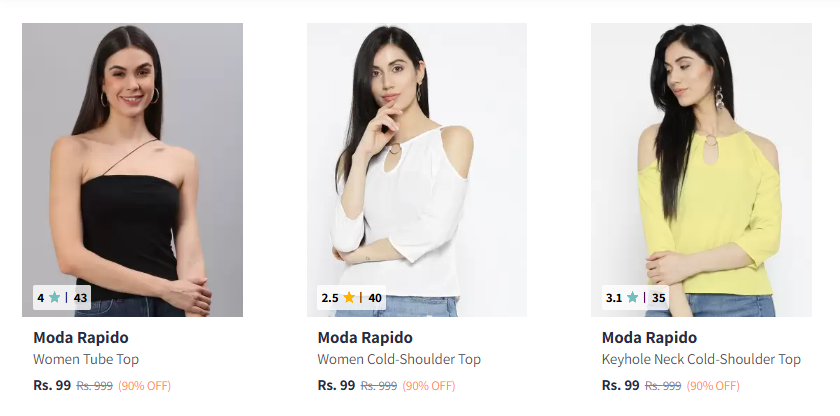
Task: Click the Moda Rapido brand above Keyhole Neck Top
Action: click(x=649, y=337)
